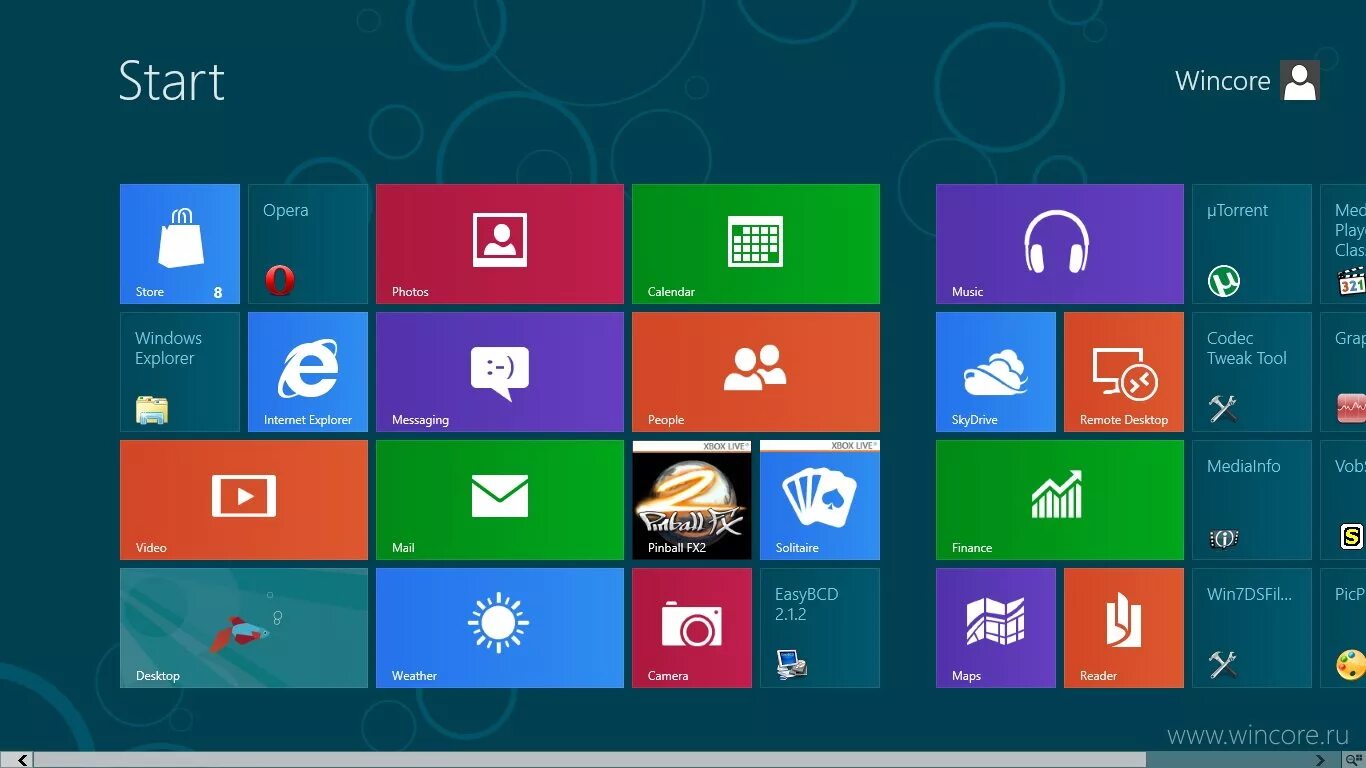
Task: Open the Calendar tile
Action: [756, 244]
